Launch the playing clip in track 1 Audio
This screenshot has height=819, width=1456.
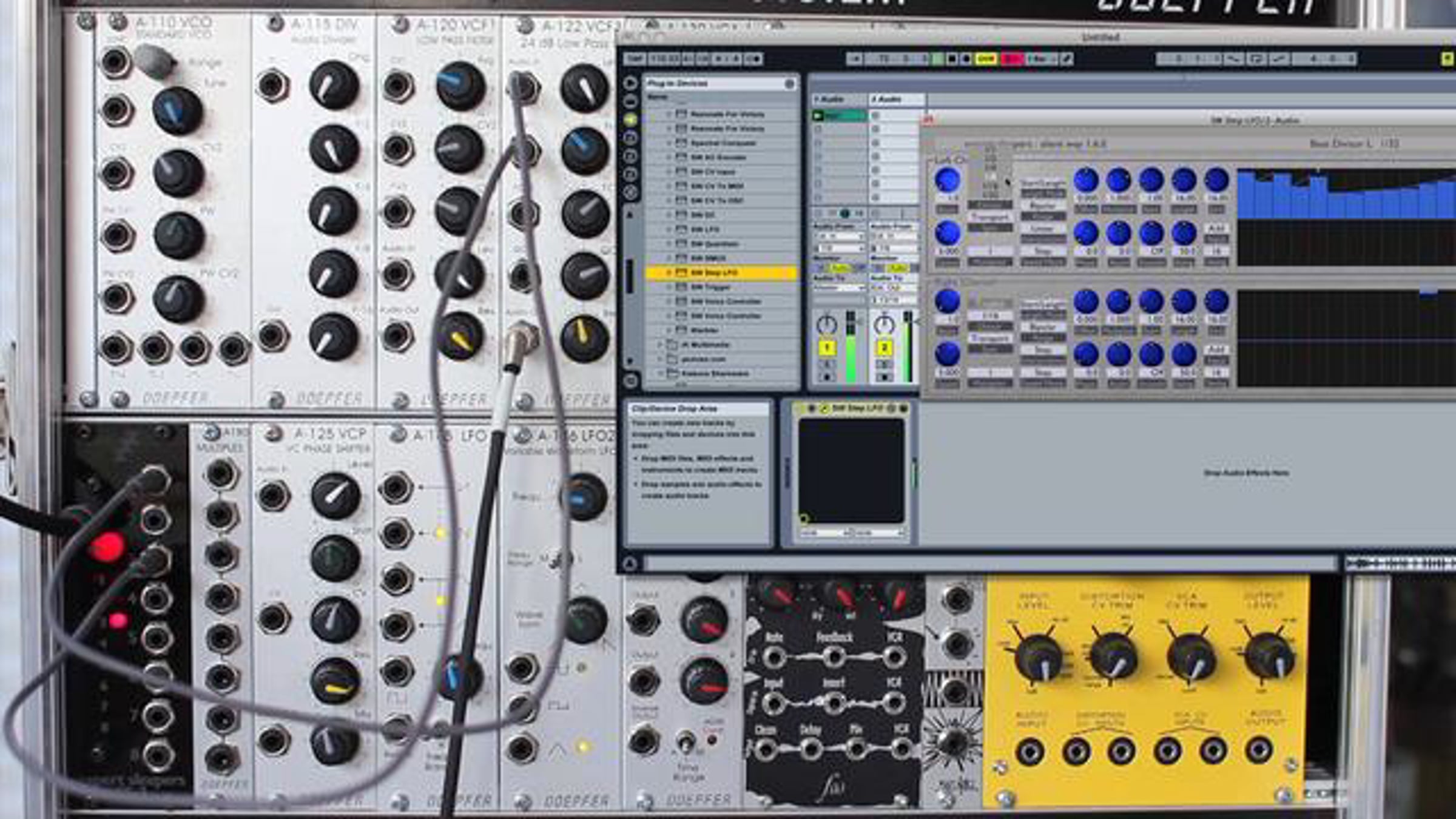click(x=818, y=115)
